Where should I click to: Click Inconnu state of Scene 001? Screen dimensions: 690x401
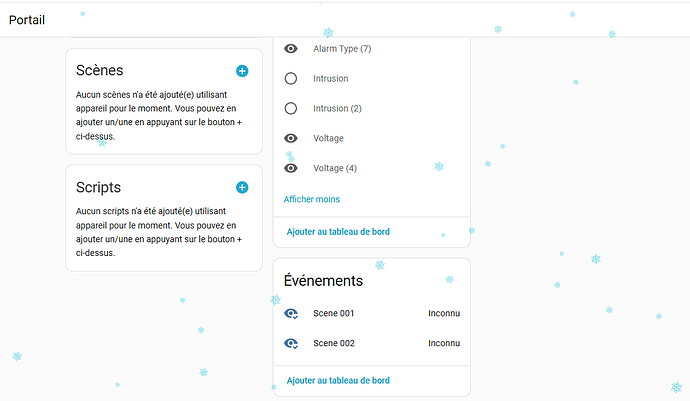click(444, 313)
